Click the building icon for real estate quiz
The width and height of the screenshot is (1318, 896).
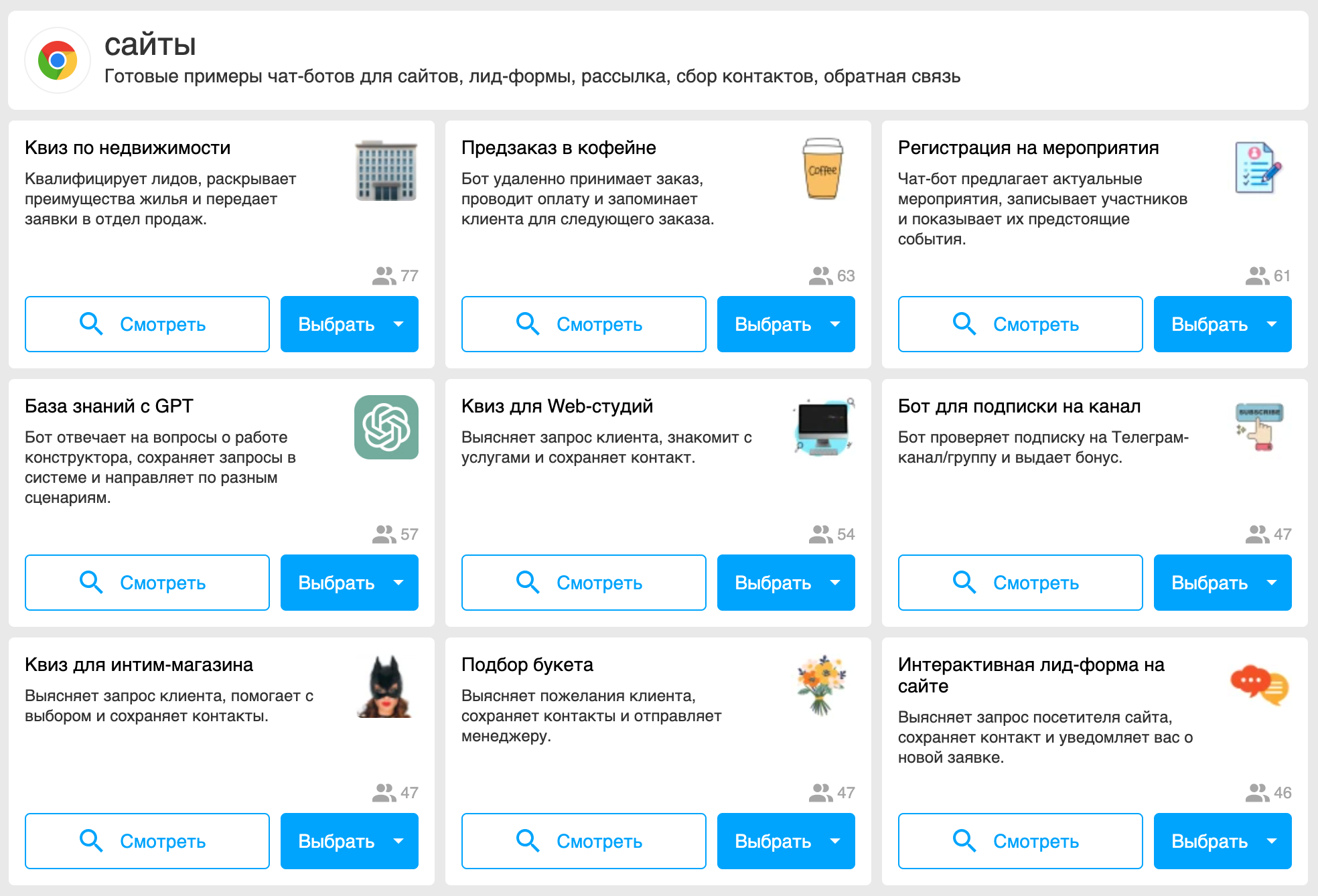pos(386,170)
